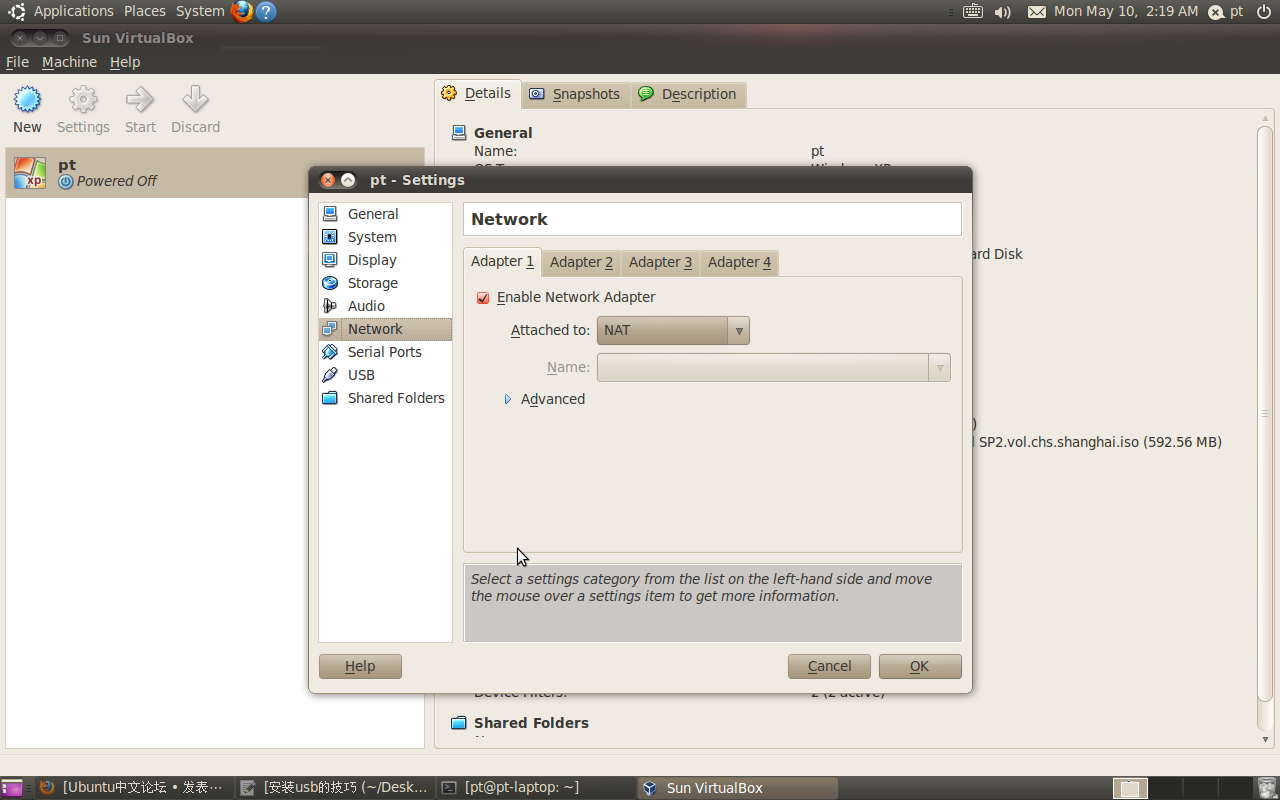Switch to the Description tab
Screen dimensions: 1280x800
[x=688, y=94]
